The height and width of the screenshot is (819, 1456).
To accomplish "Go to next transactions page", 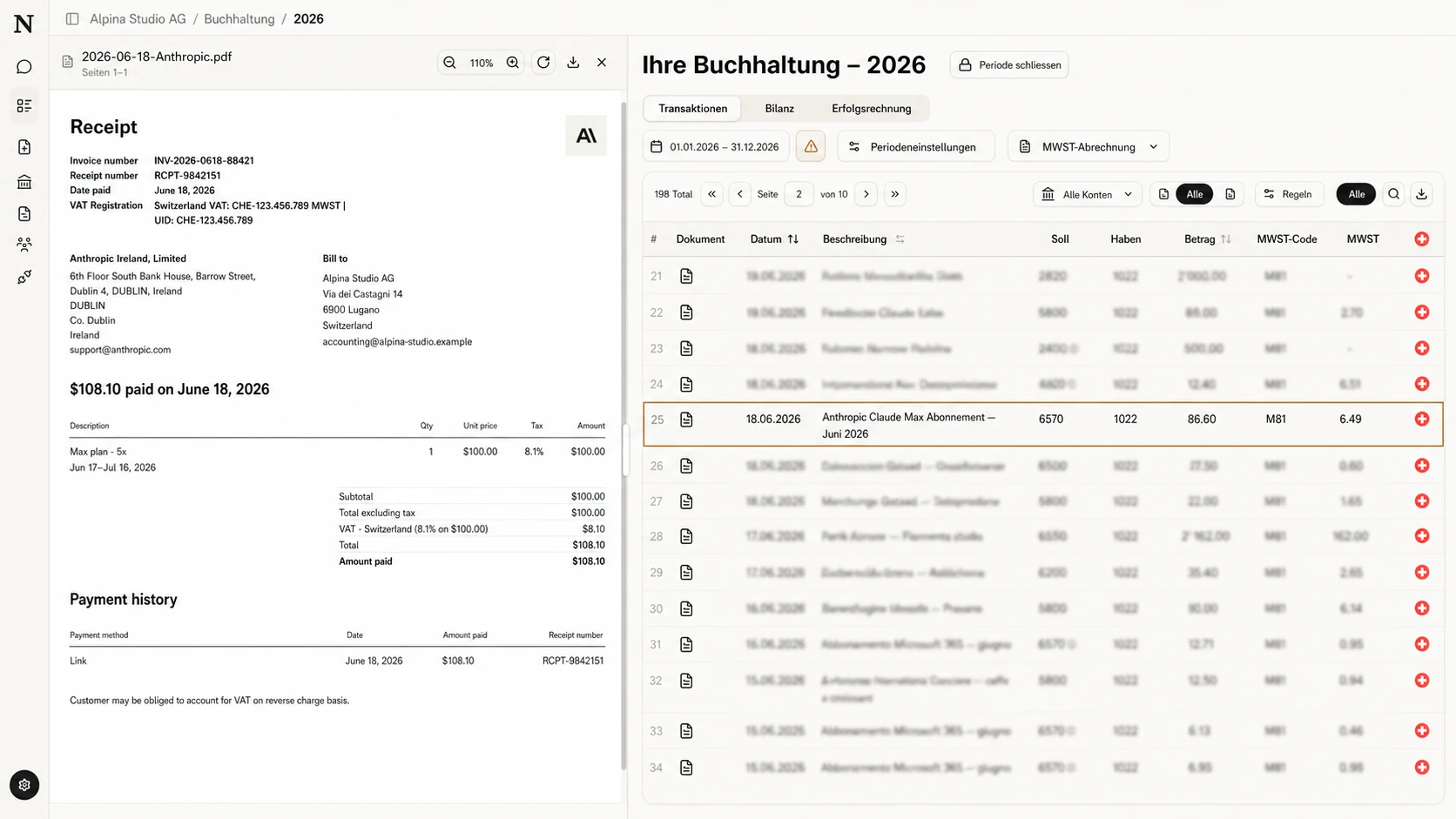I will 866,194.
